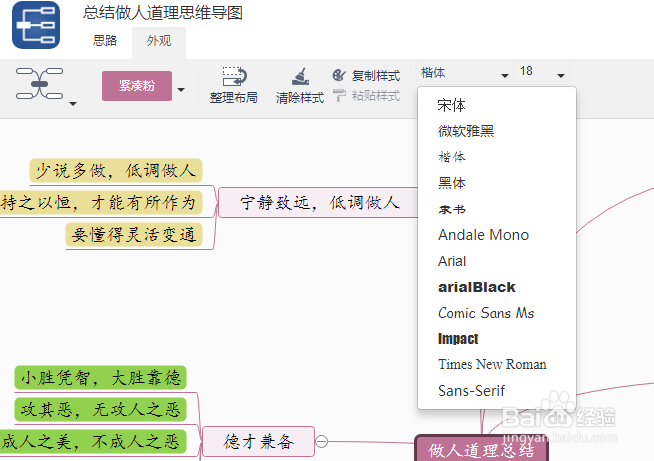Click the 粘贴样式 paste style button
Image resolution: width=654 pixels, height=461 pixels.
click(x=366, y=96)
